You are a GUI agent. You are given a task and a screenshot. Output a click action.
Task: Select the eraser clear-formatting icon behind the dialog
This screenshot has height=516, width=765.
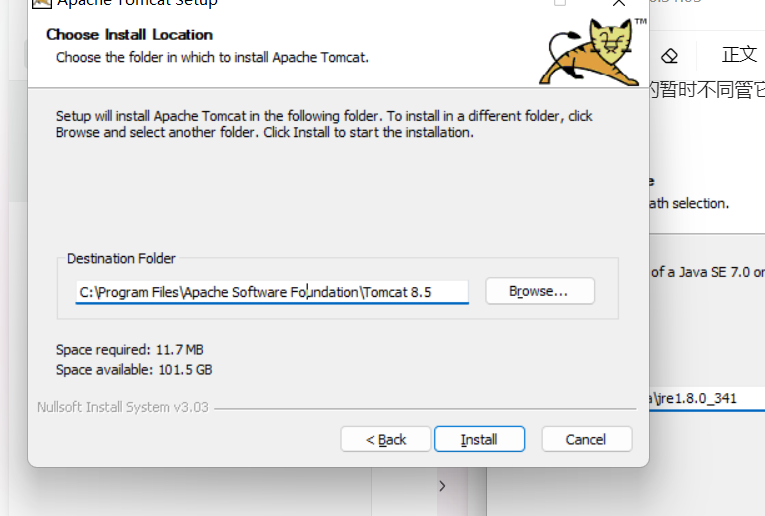[669, 56]
